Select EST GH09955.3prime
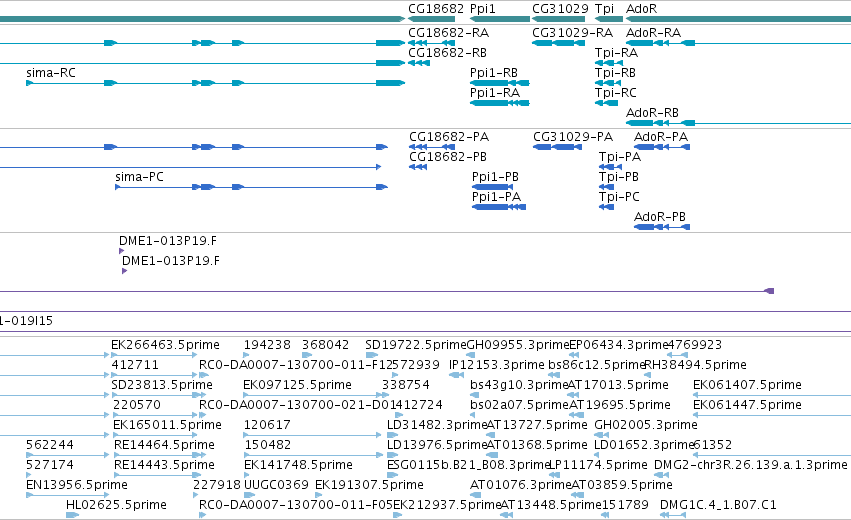The height and width of the screenshot is (520, 851). pyautogui.click(x=518, y=345)
